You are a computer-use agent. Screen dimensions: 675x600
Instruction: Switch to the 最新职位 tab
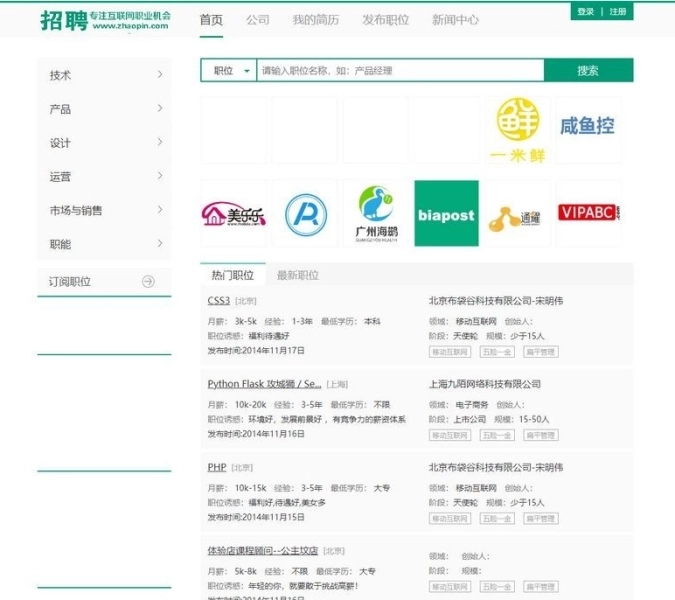298,275
